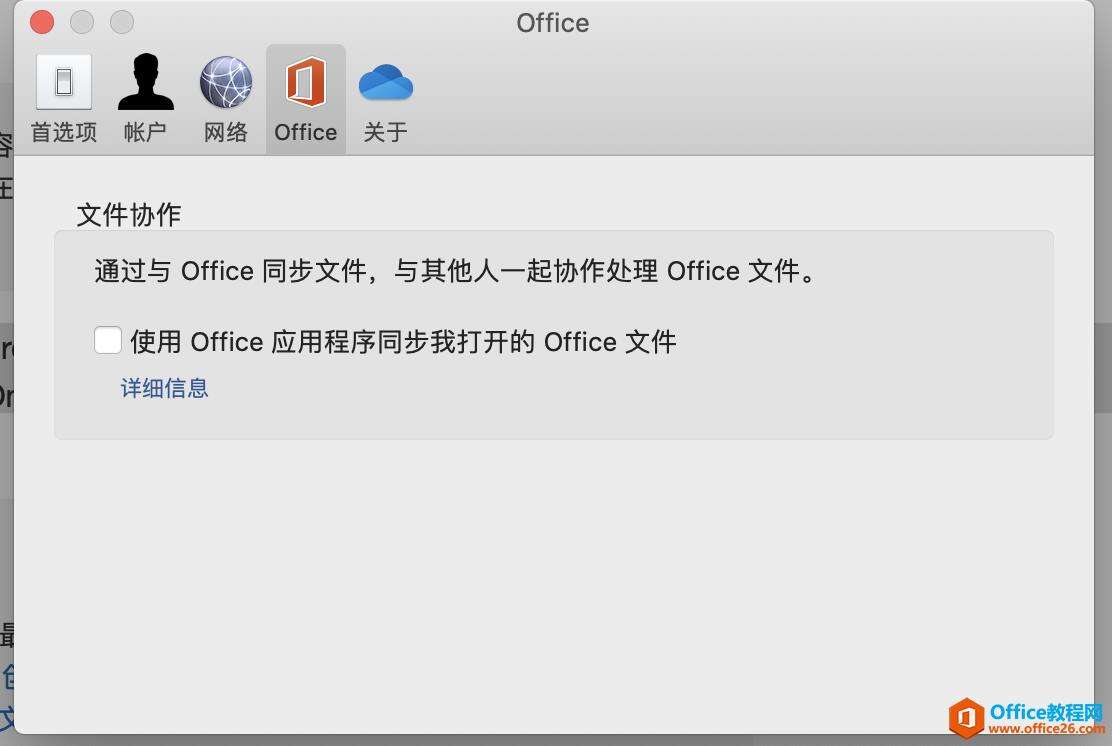Click the grey minimize window button

tap(82, 22)
